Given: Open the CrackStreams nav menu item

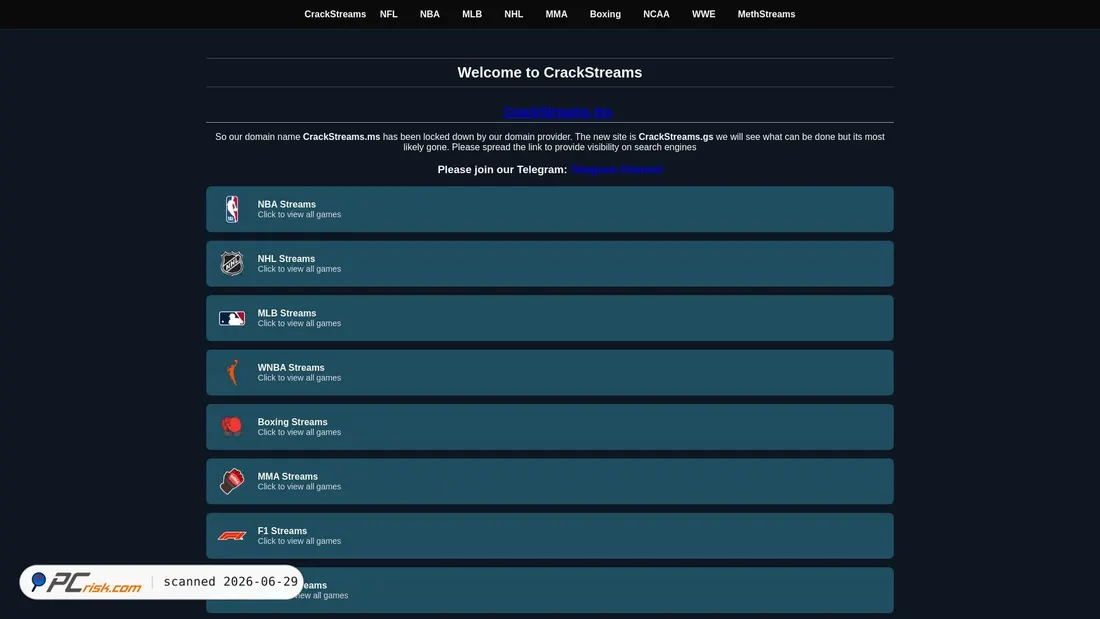Looking at the screenshot, I should pyautogui.click(x=335, y=14).
